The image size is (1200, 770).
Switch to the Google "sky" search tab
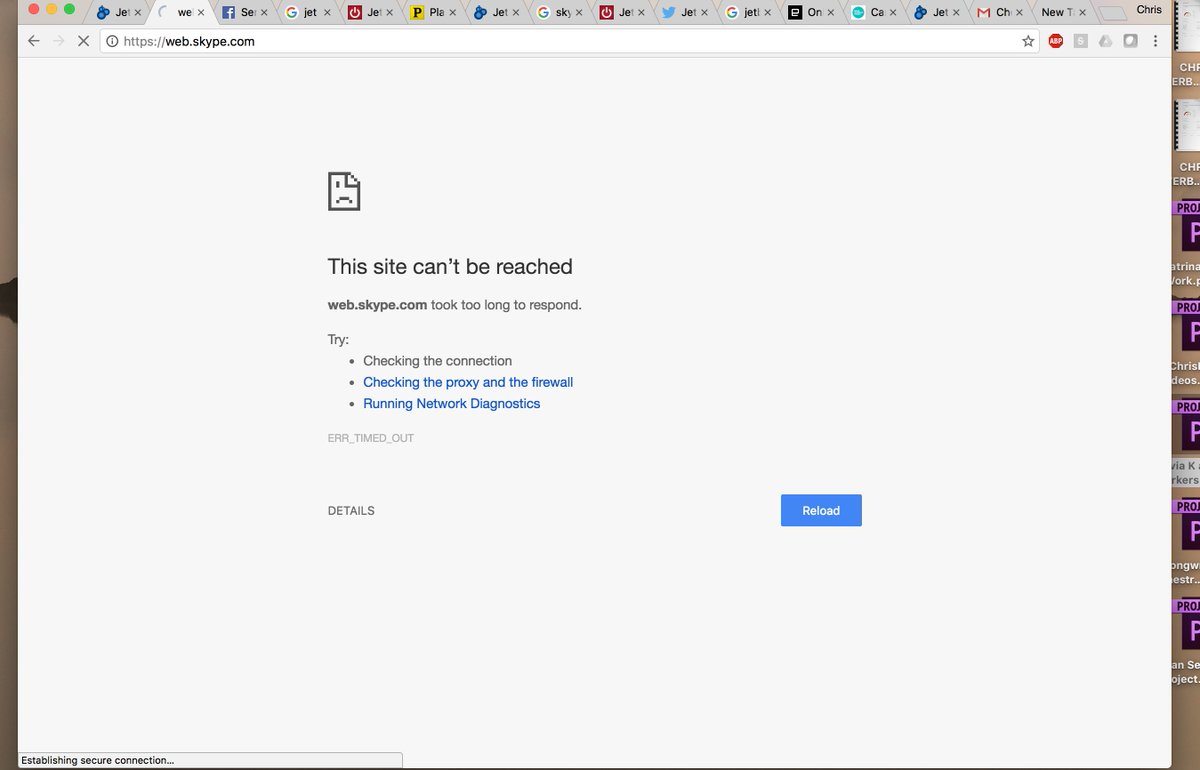click(x=560, y=13)
